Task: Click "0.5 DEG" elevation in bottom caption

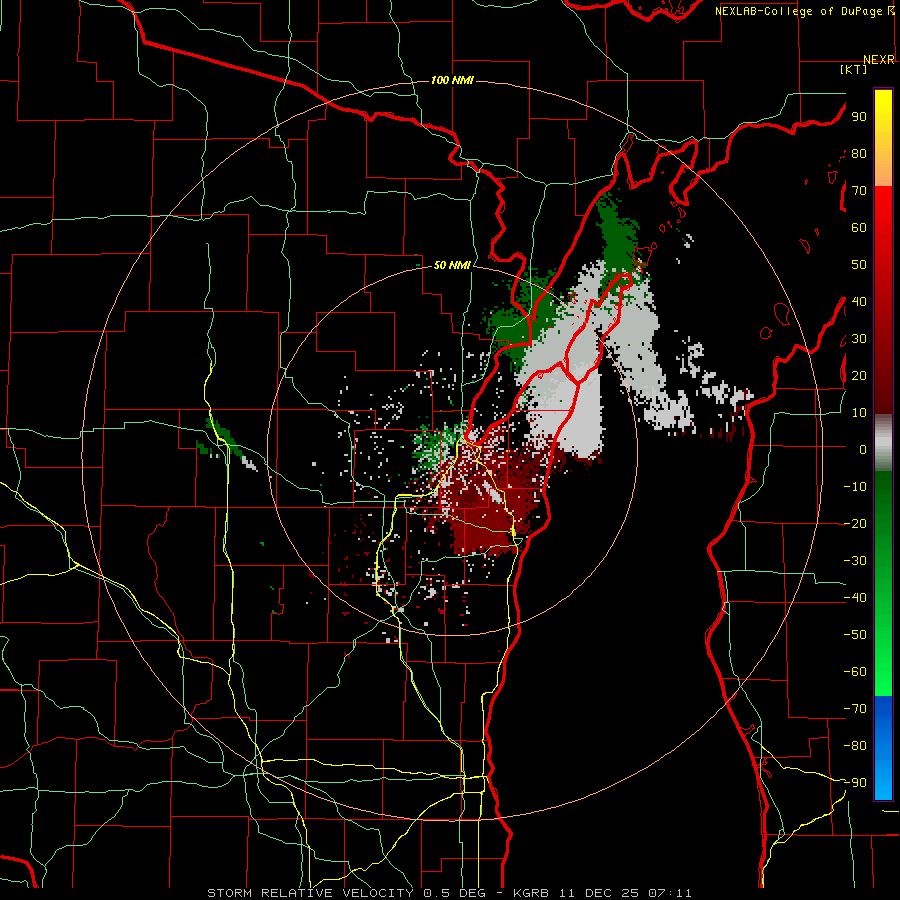Action: [x=455, y=893]
